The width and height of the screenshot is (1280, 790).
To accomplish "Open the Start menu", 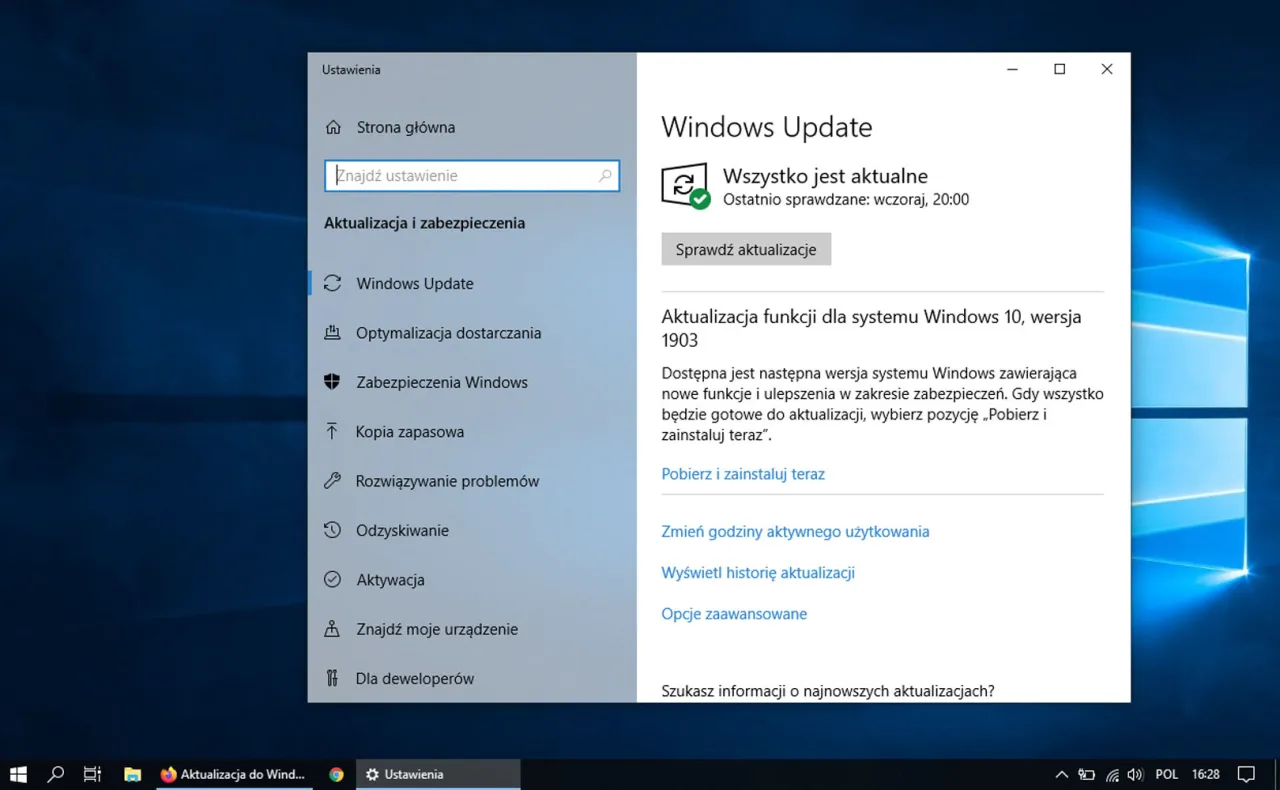I will [x=18, y=773].
